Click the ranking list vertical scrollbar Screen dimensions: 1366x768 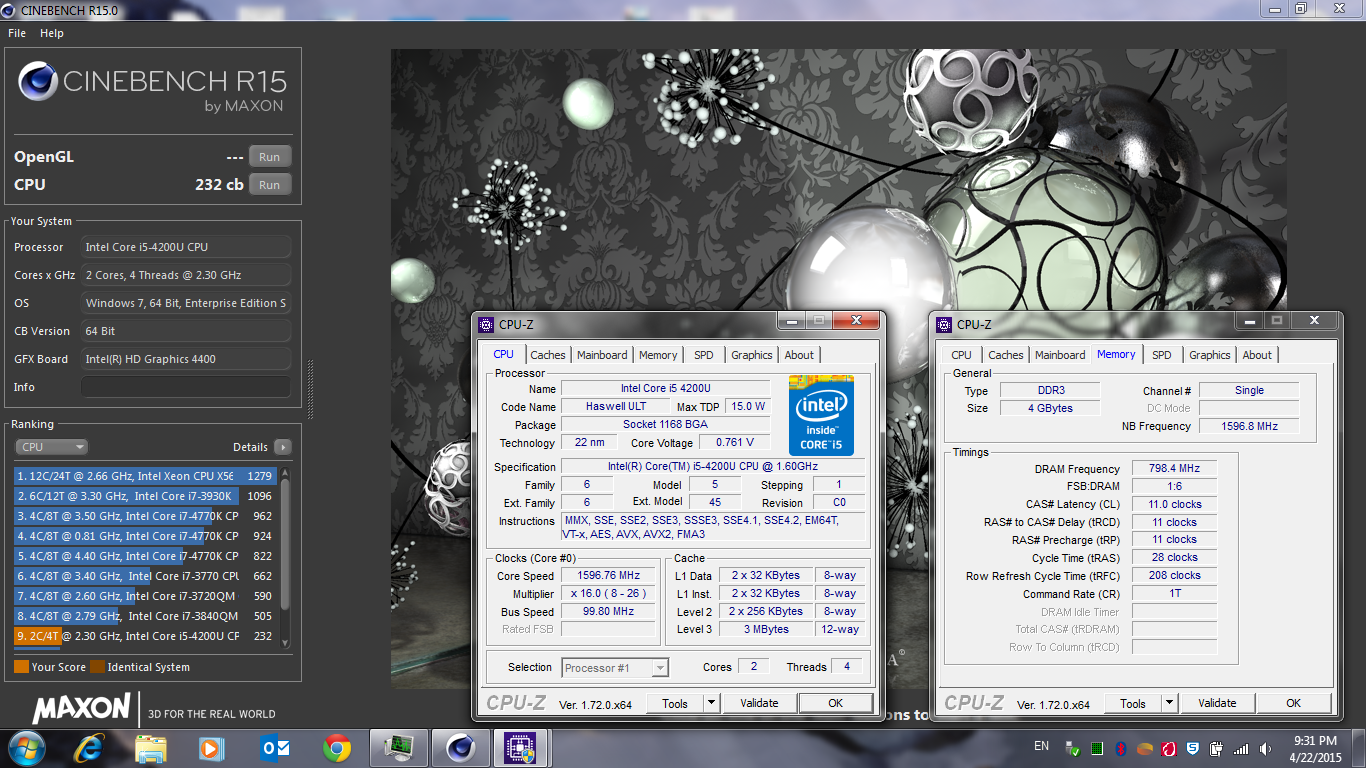click(x=285, y=558)
